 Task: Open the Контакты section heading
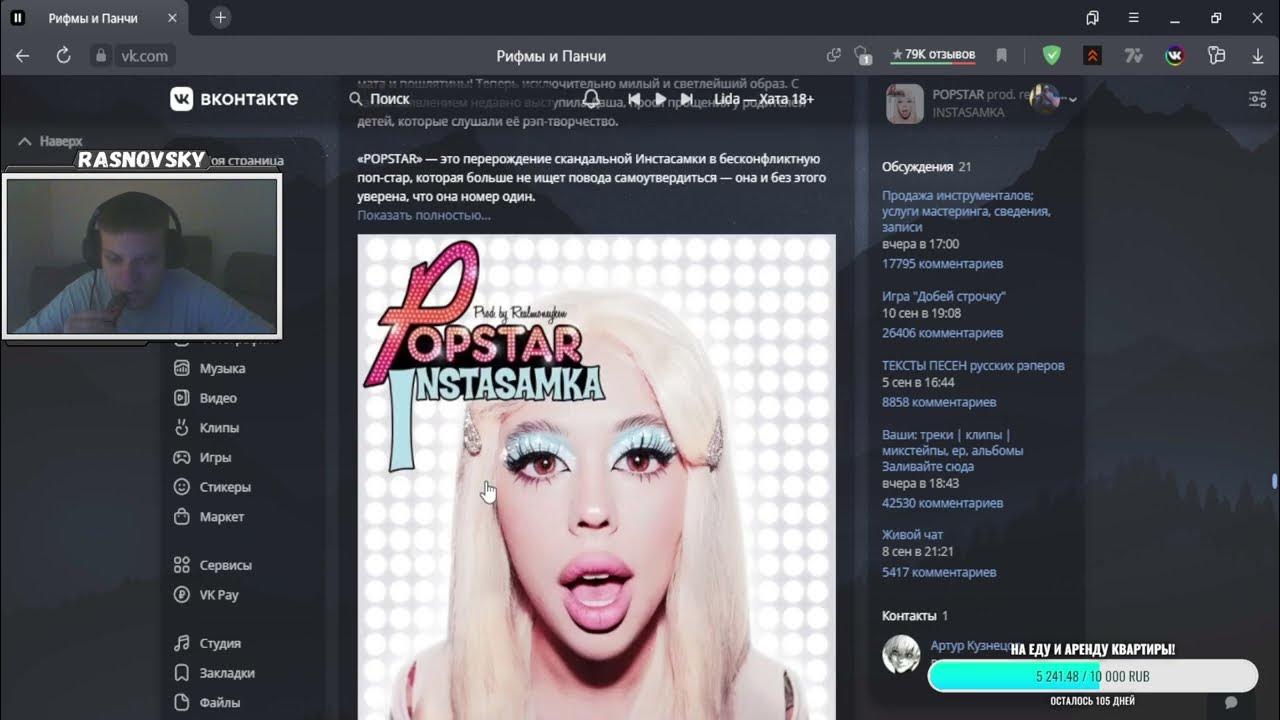pos(909,616)
